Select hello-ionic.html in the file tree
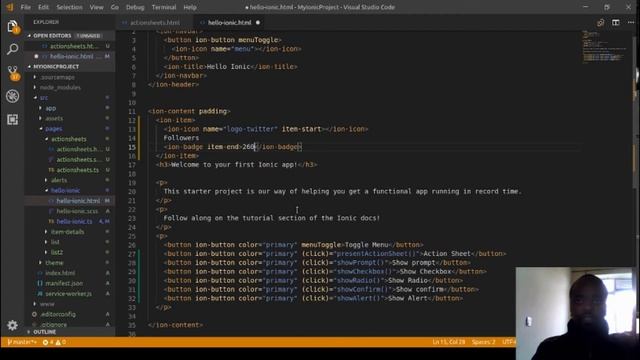This screenshot has width=640, height=360. pos(69,201)
